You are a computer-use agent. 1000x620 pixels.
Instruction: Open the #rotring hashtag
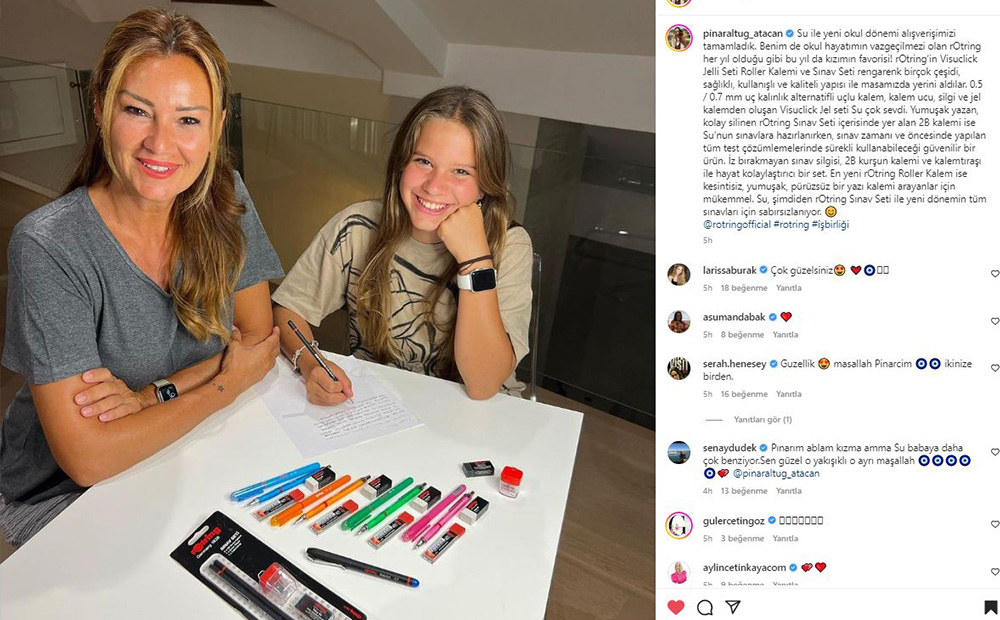(791, 225)
